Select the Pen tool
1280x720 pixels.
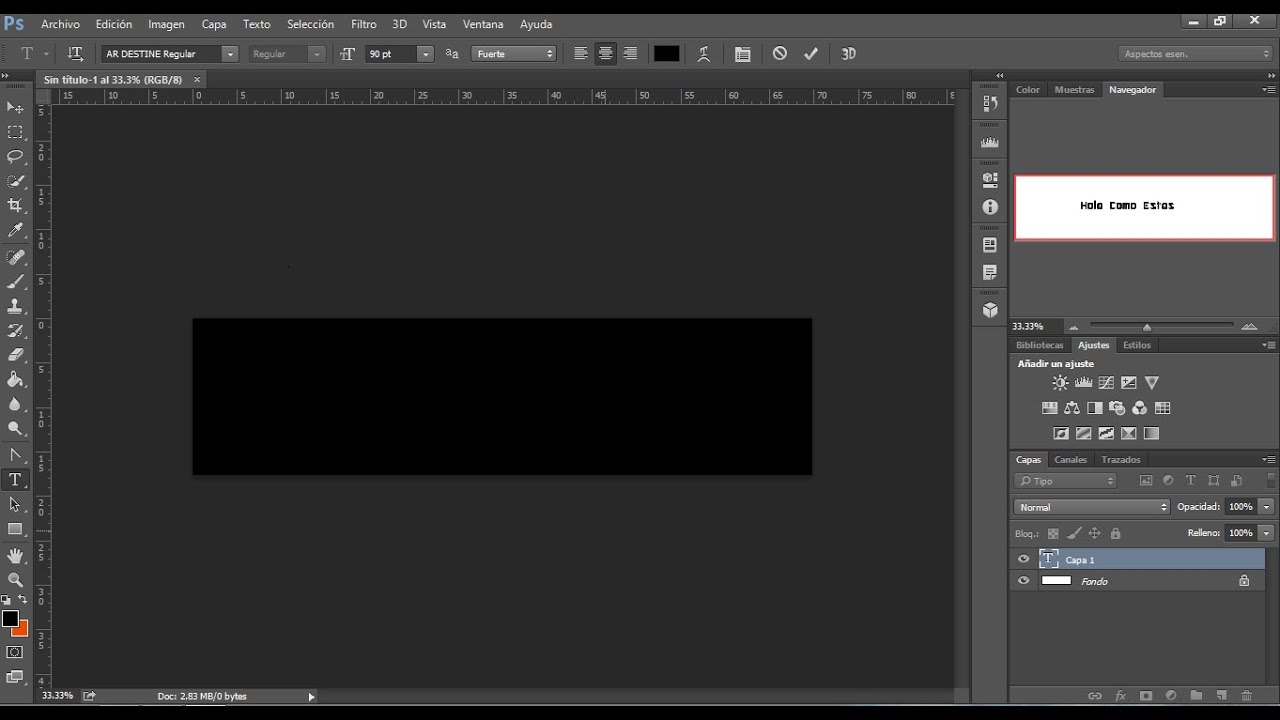coord(15,455)
